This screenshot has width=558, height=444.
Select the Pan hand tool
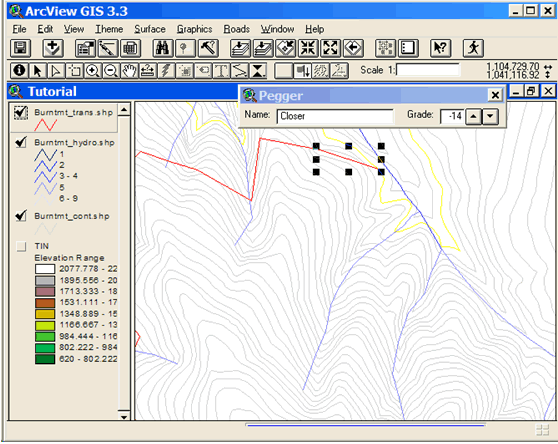[x=130, y=70]
